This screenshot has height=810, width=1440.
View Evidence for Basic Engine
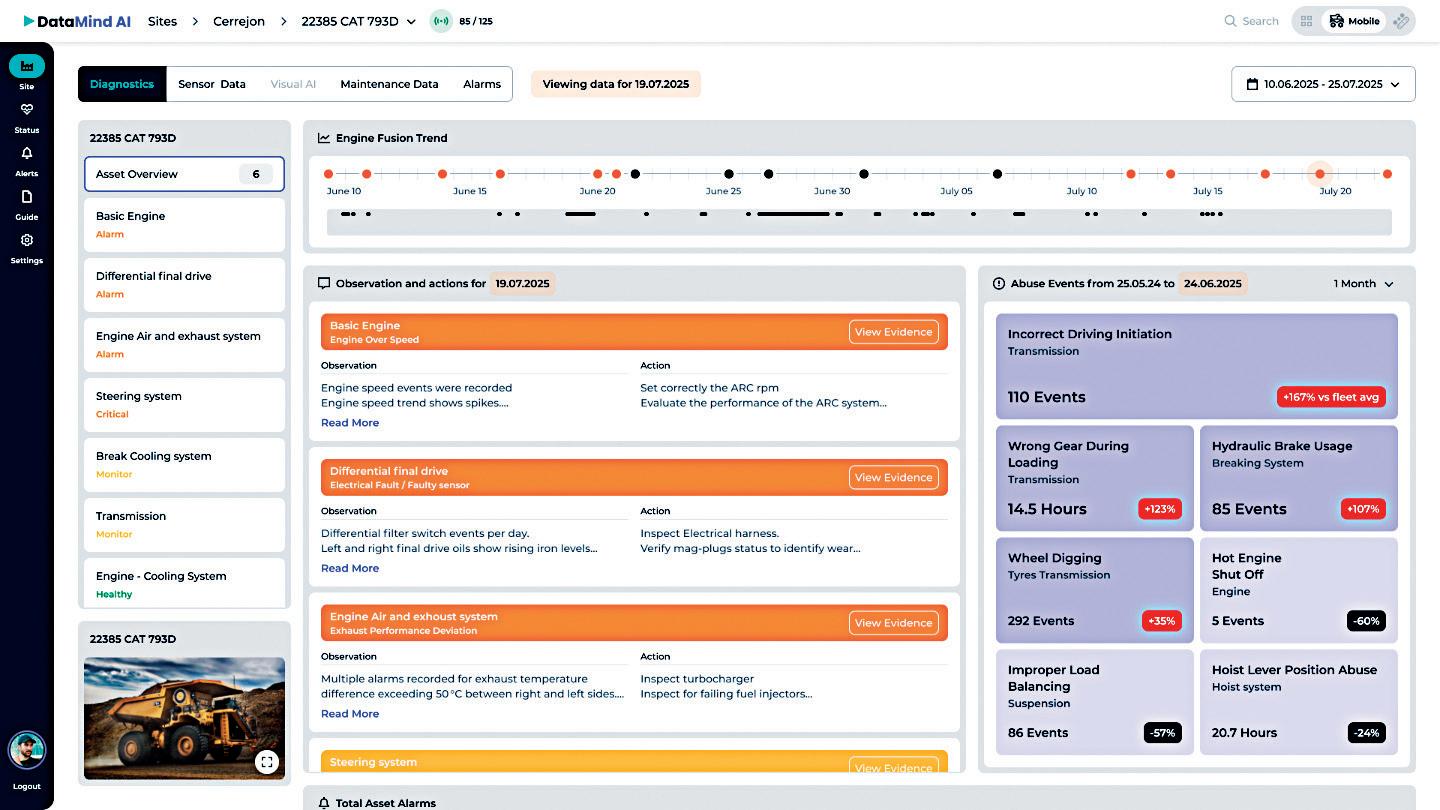click(x=894, y=332)
